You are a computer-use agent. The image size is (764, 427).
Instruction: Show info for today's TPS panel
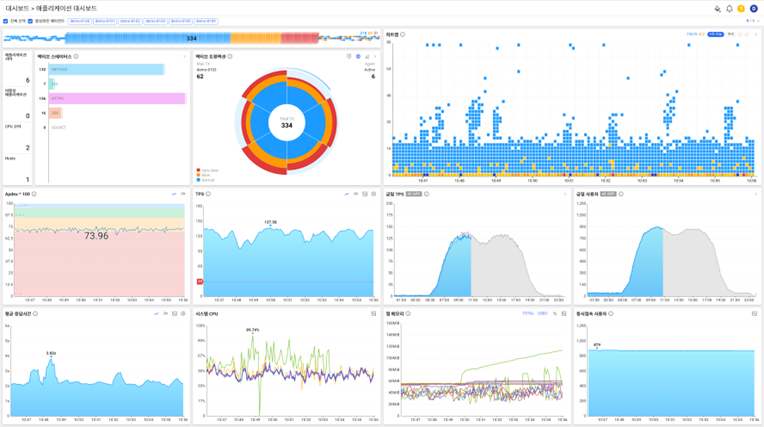[426, 194]
